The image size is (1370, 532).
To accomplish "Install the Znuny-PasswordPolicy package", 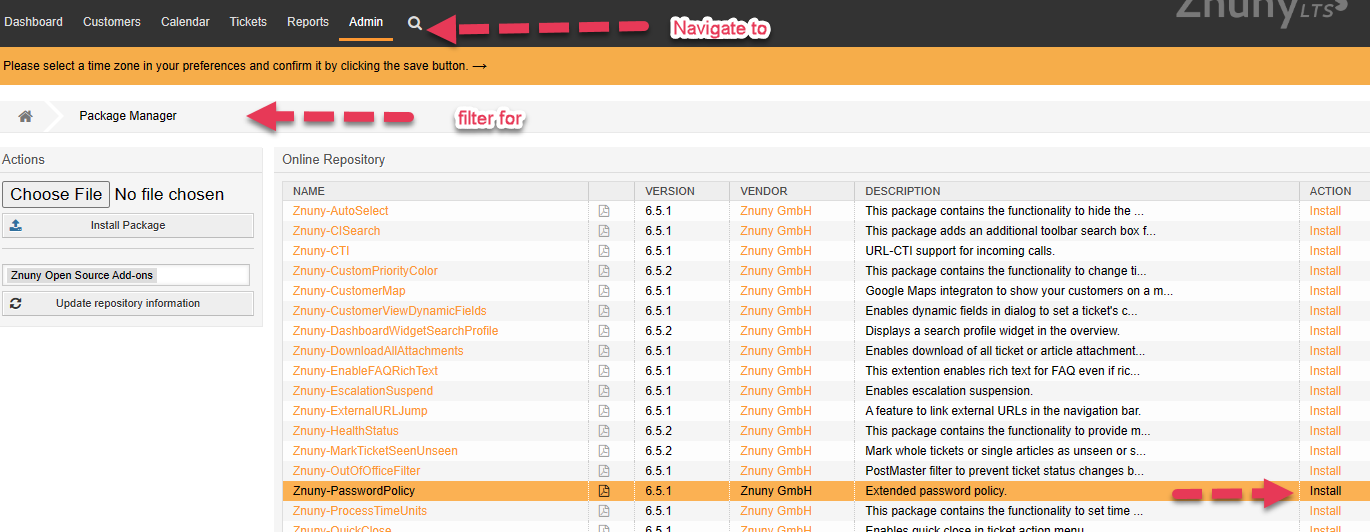I will pos(1325,491).
